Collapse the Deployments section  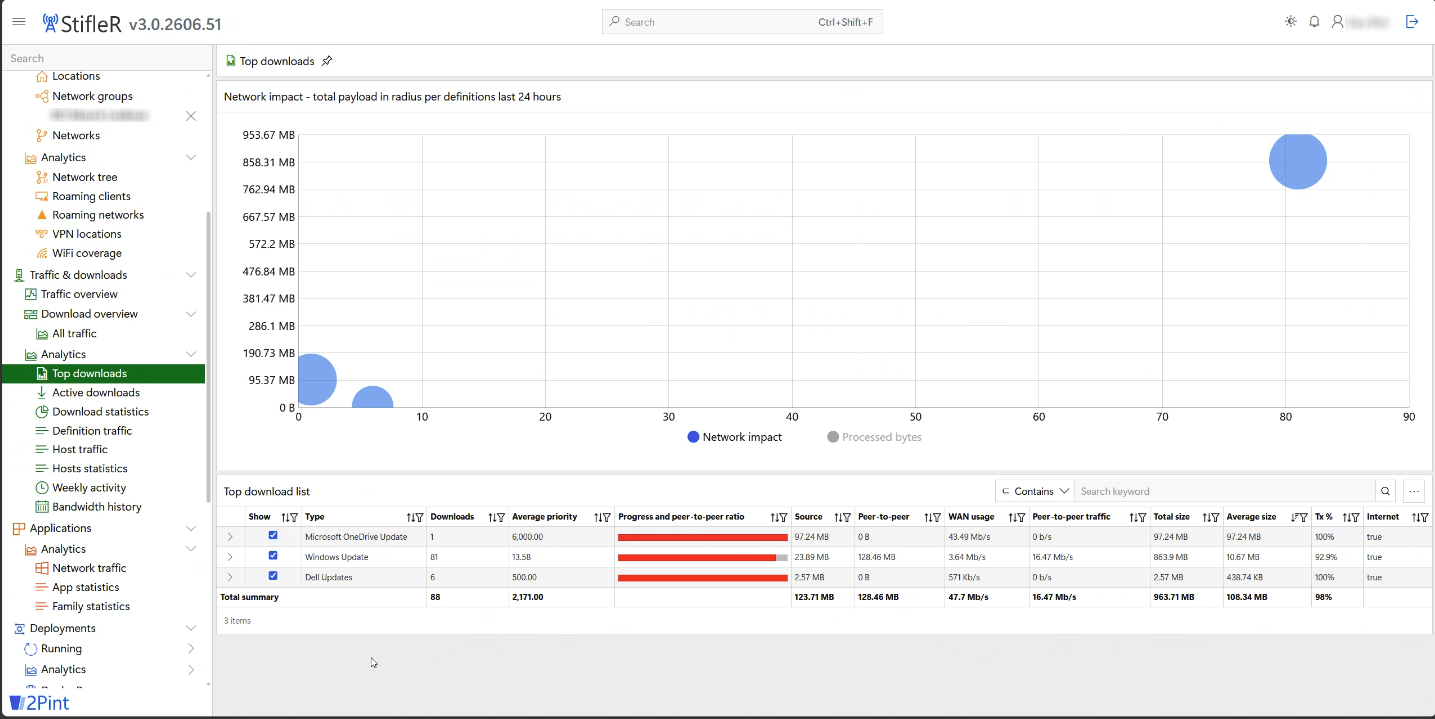[x=191, y=628]
